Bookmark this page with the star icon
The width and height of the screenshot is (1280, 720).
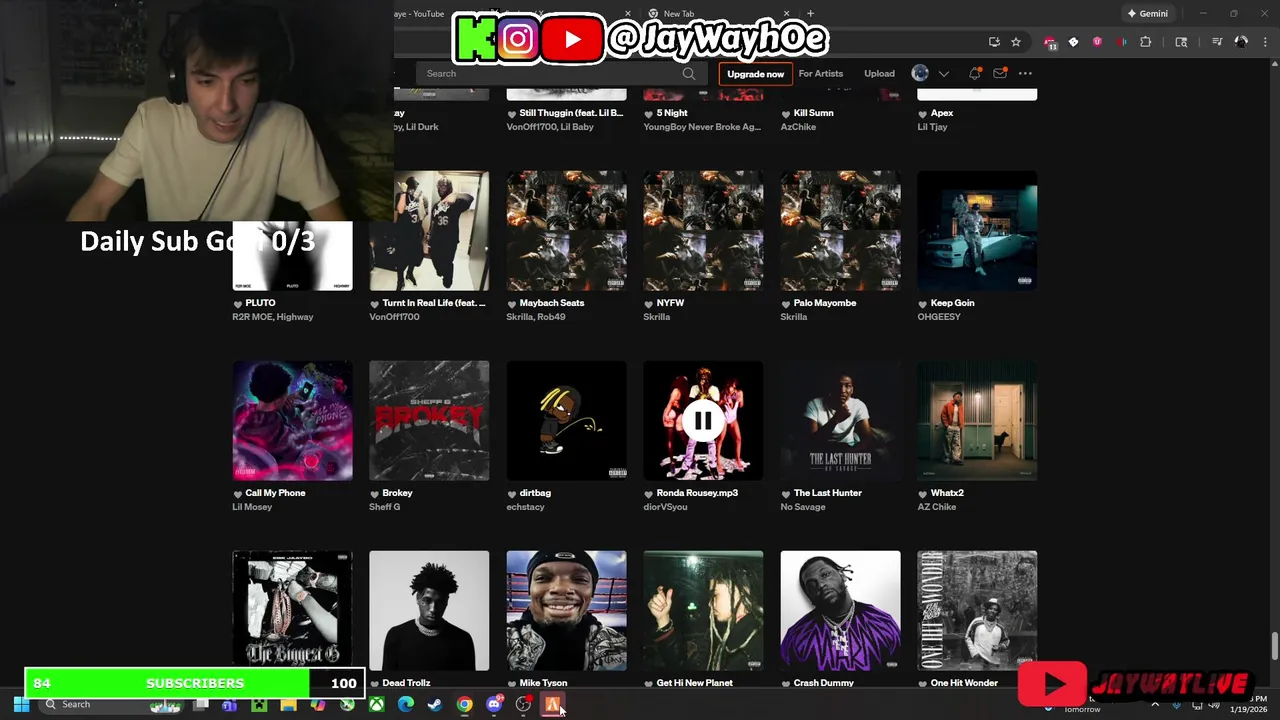pyautogui.click(x=1016, y=42)
